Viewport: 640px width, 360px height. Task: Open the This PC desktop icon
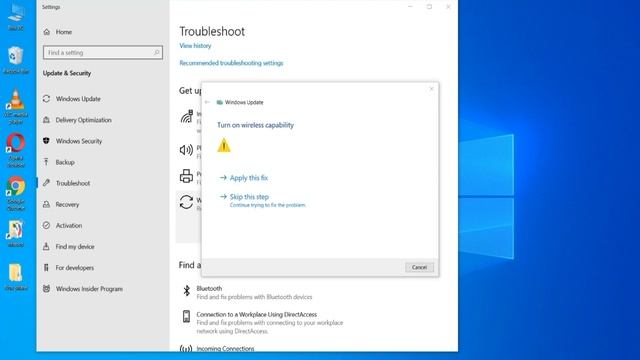[16, 16]
